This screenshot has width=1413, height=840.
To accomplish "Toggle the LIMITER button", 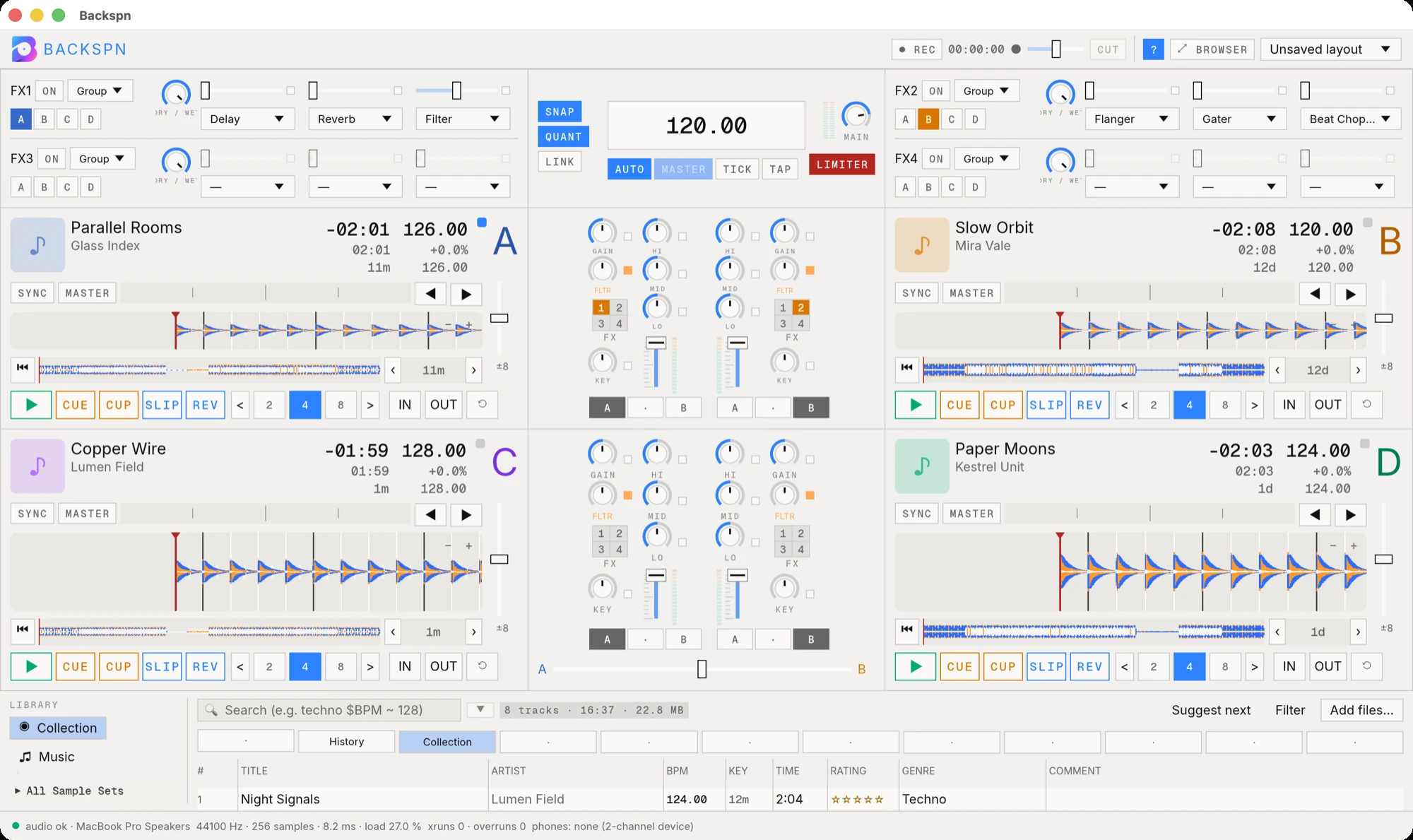I will (842, 165).
